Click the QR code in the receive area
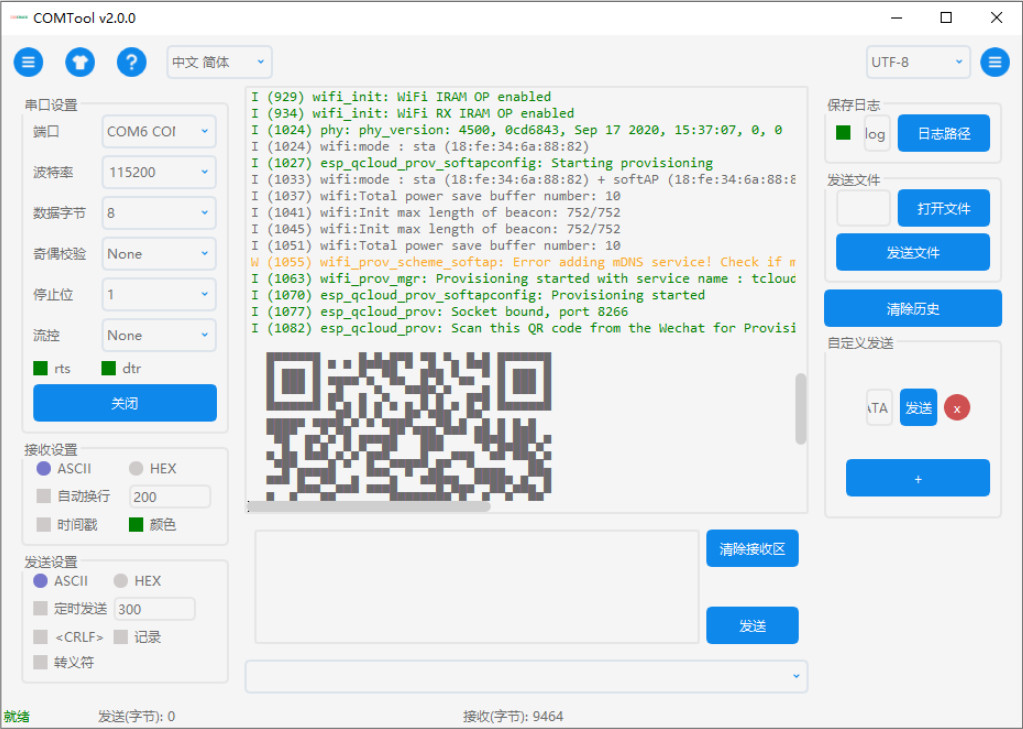This screenshot has height=729, width=1023. (408, 426)
